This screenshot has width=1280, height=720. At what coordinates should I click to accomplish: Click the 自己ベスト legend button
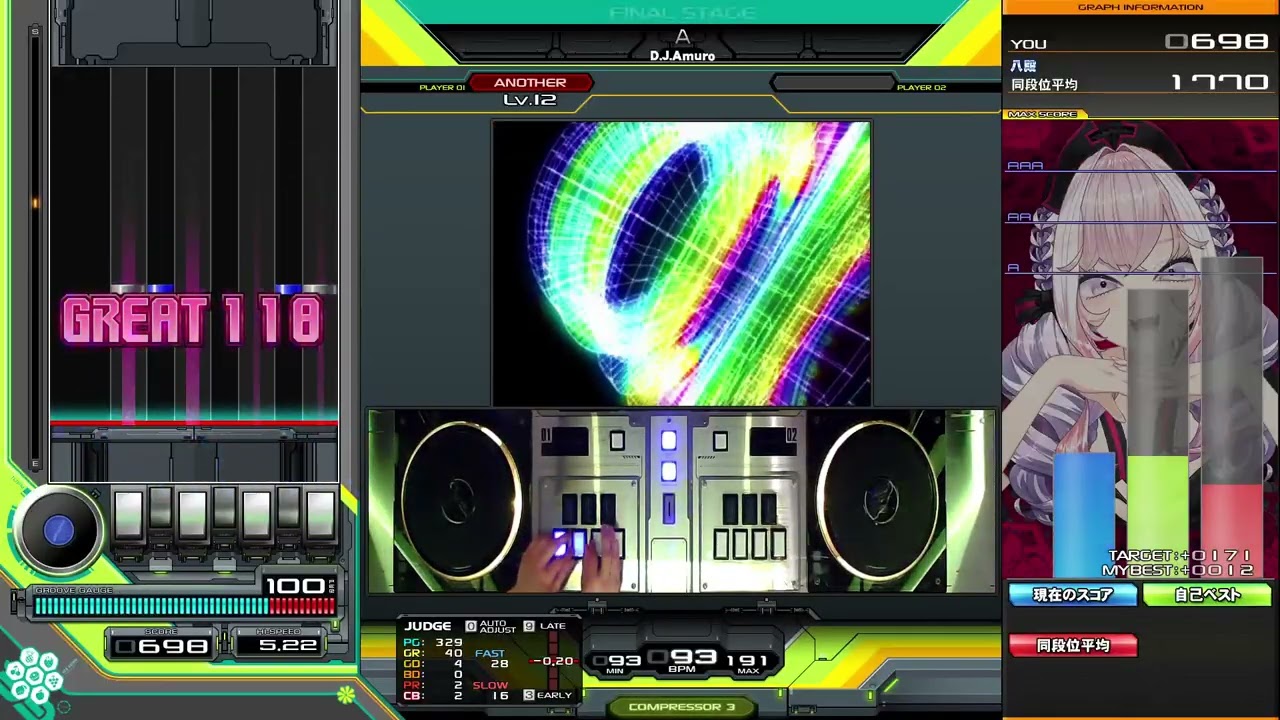coord(1207,595)
